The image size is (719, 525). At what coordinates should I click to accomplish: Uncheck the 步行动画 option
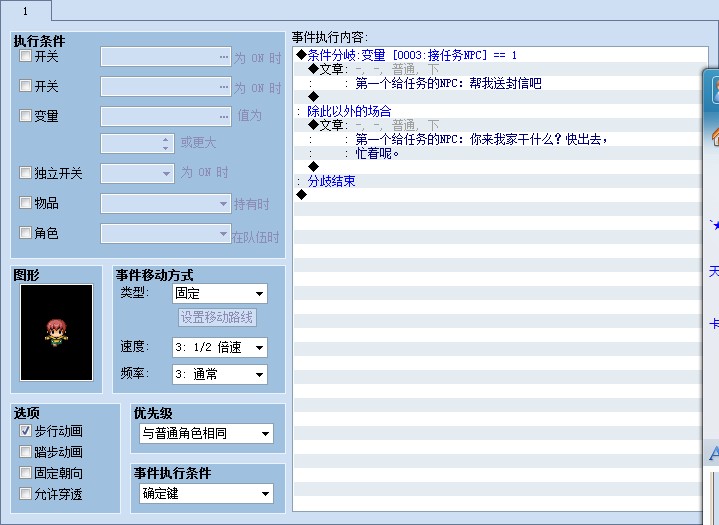coord(25,431)
